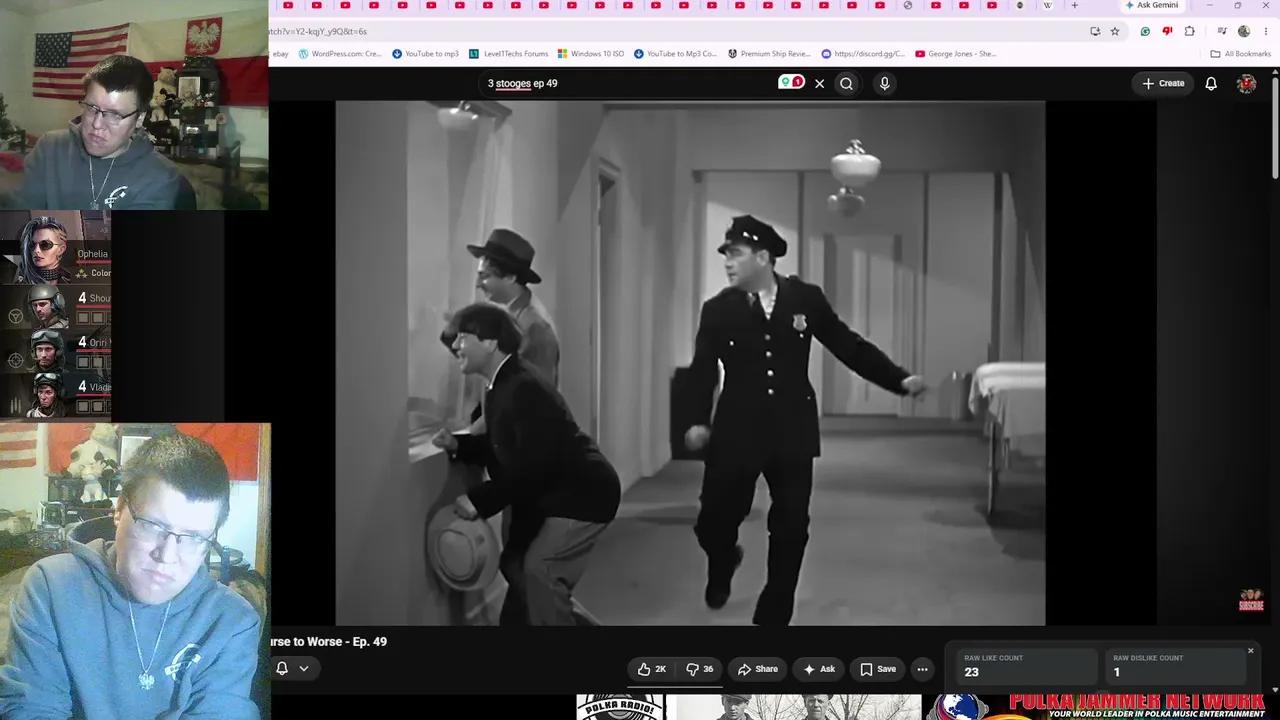The height and width of the screenshot is (720, 1280).
Task: Switch to the Wikipedia 'W' tab
Action: click(x=1048, y=6)
